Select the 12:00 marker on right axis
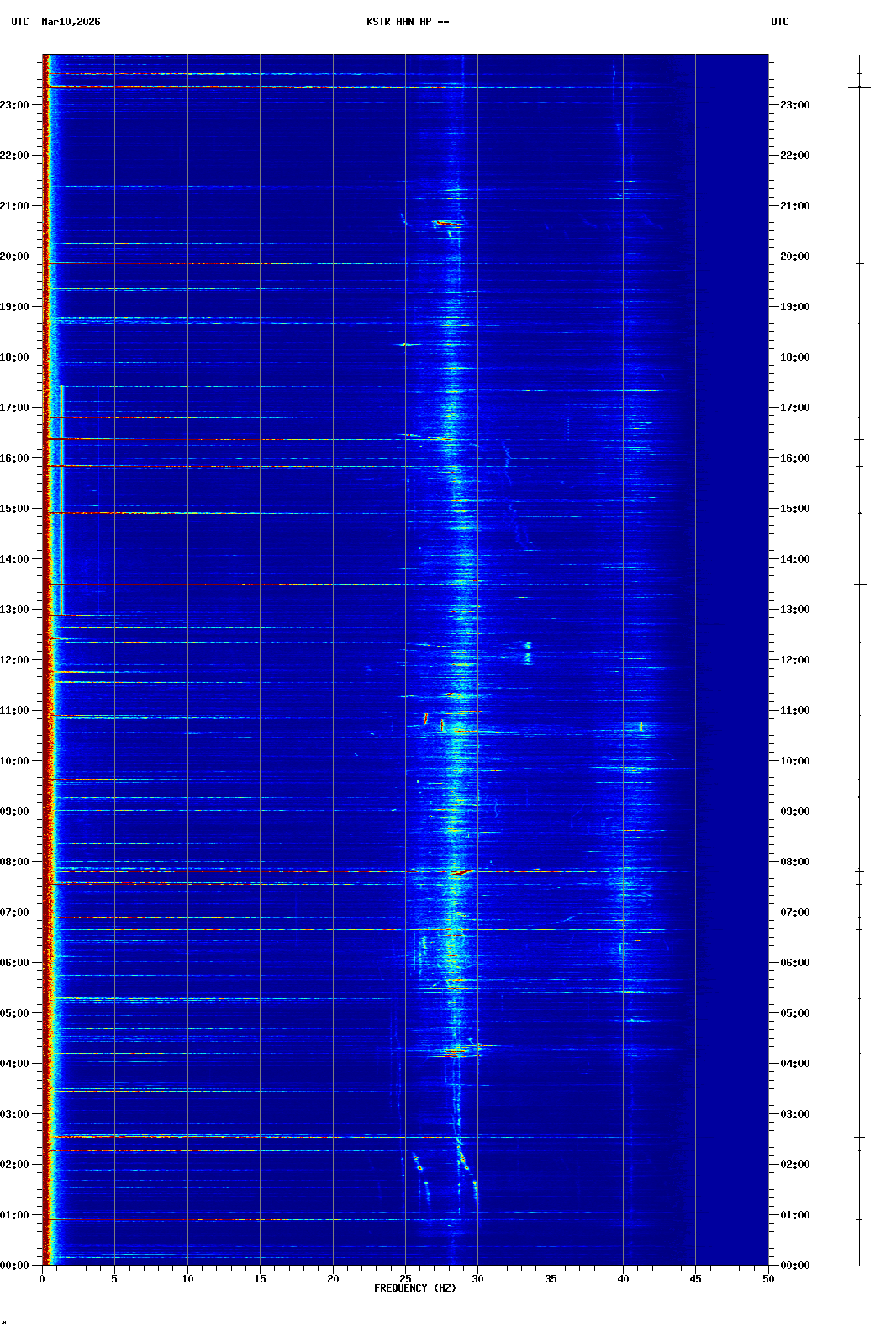The height and width of the screenshot is (1332, 896). click(x=794, y=660)
